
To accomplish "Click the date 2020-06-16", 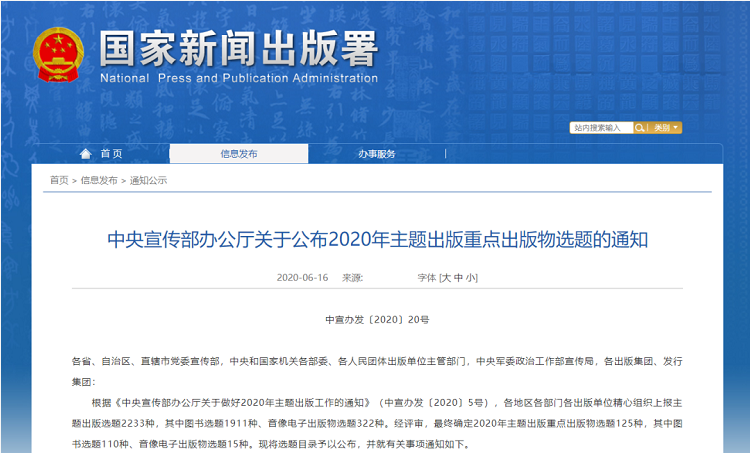I will tap(302, 277).
